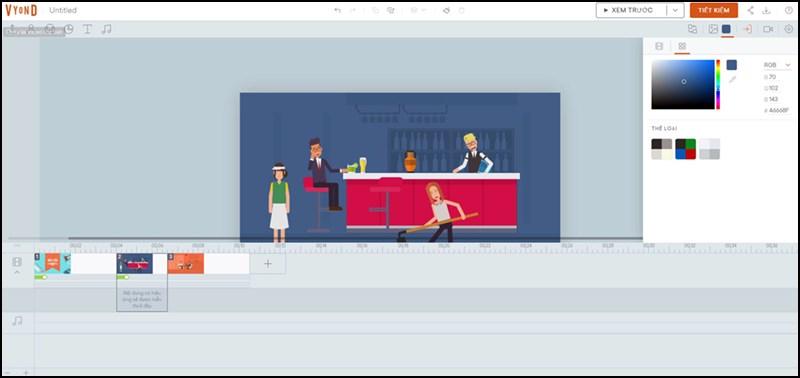Viewport: 800px width, 378px height.
Task: Open the Text tool icon
Action: click(x=87, y=29)
